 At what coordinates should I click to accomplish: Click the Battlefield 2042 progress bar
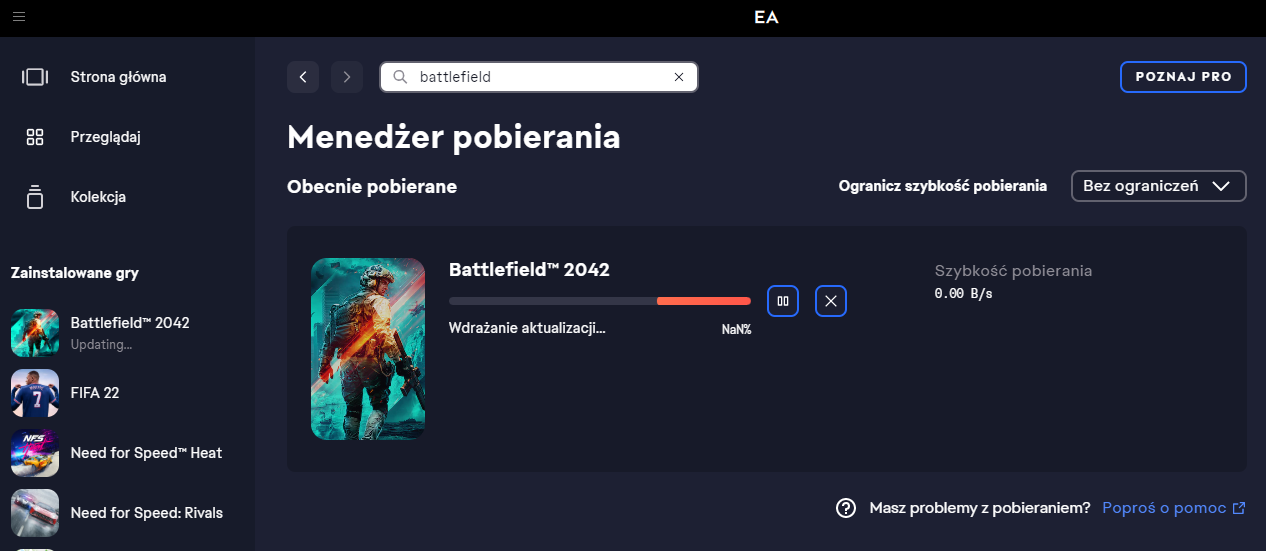tap(599, 301)
